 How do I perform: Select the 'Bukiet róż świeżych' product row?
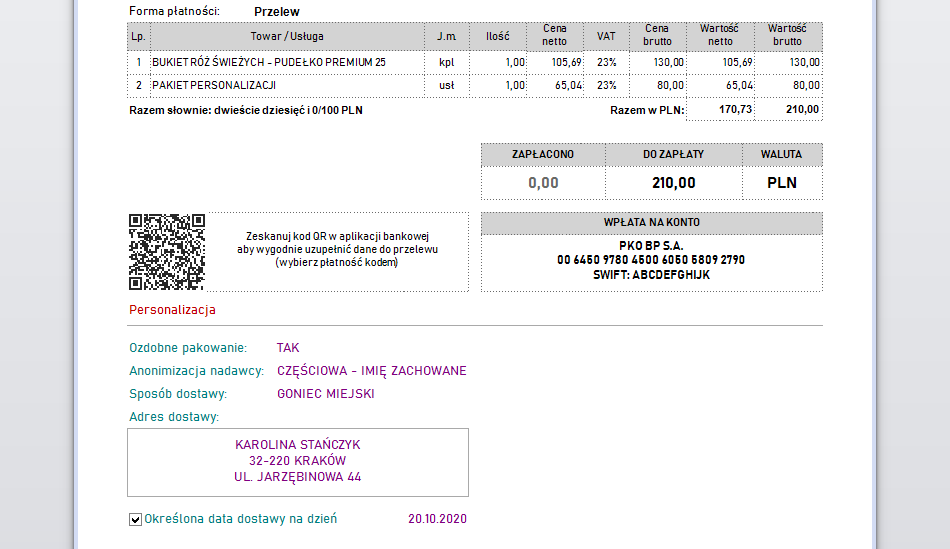[x=268, y=62]
